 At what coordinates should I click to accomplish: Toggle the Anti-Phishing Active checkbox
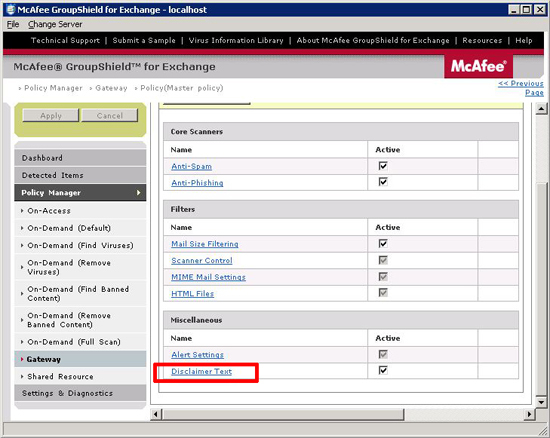(x=383, y=182)
